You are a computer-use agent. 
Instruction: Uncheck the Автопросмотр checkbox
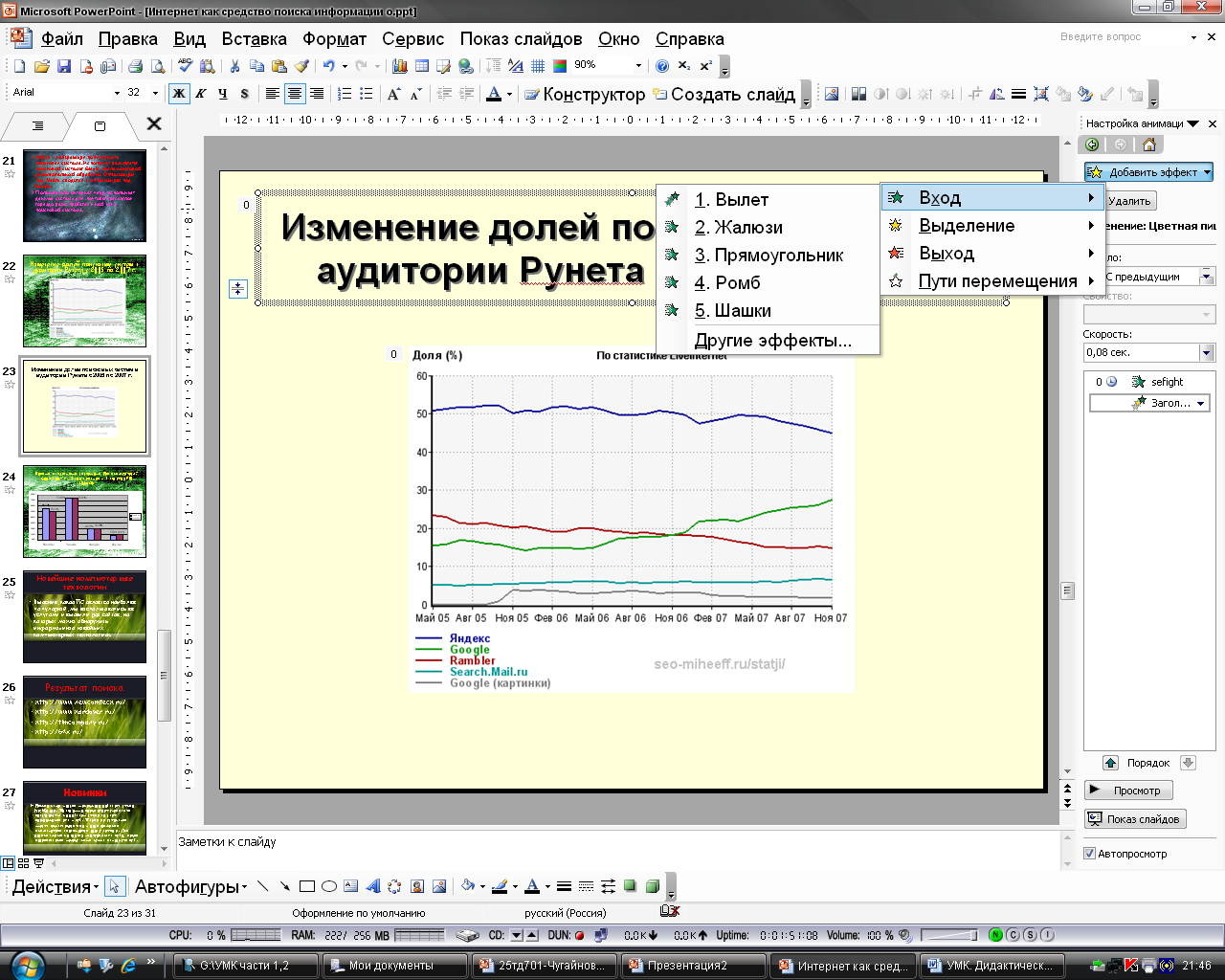[x=1089, y=854]
